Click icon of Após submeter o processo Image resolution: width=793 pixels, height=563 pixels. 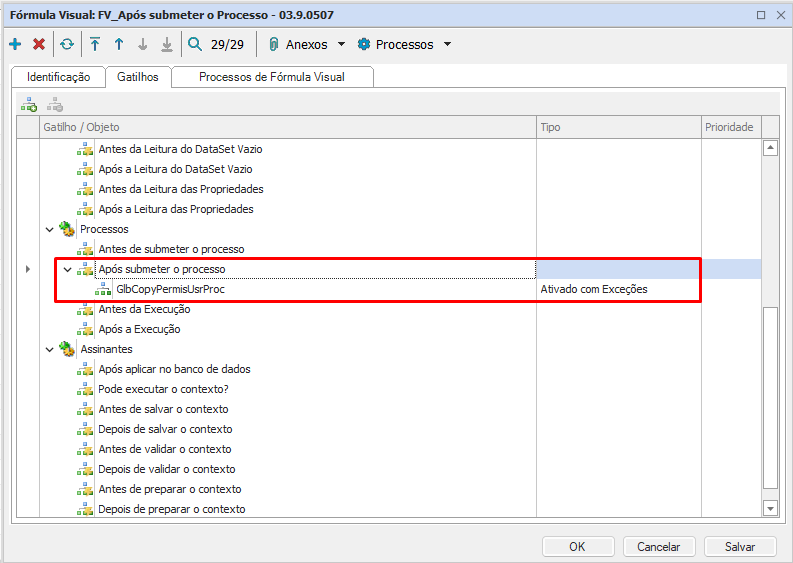(x=85, y=270)
